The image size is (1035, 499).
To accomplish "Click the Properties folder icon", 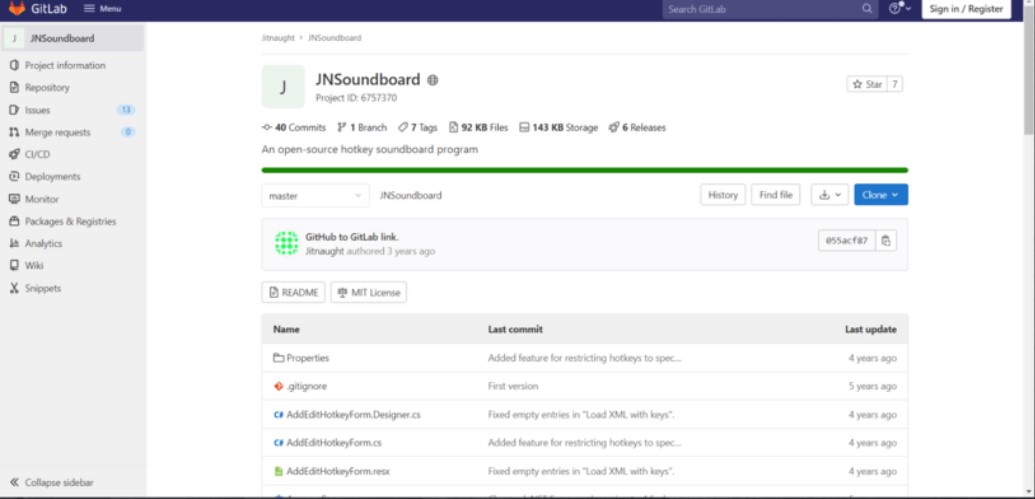I will (279, 358).
